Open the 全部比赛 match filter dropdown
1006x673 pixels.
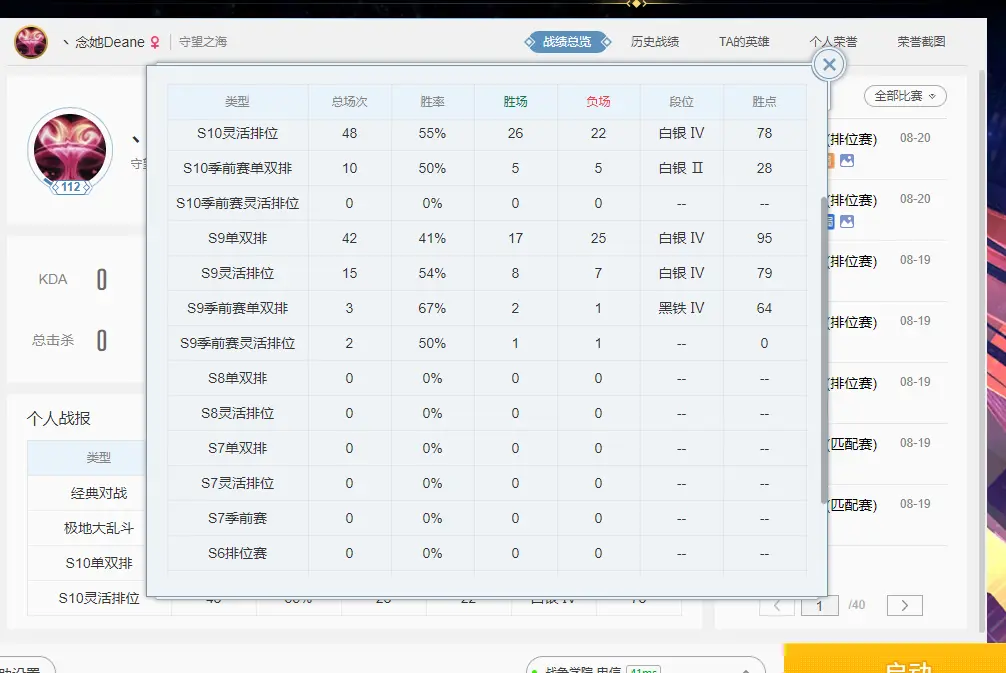[x=904, y=96]
